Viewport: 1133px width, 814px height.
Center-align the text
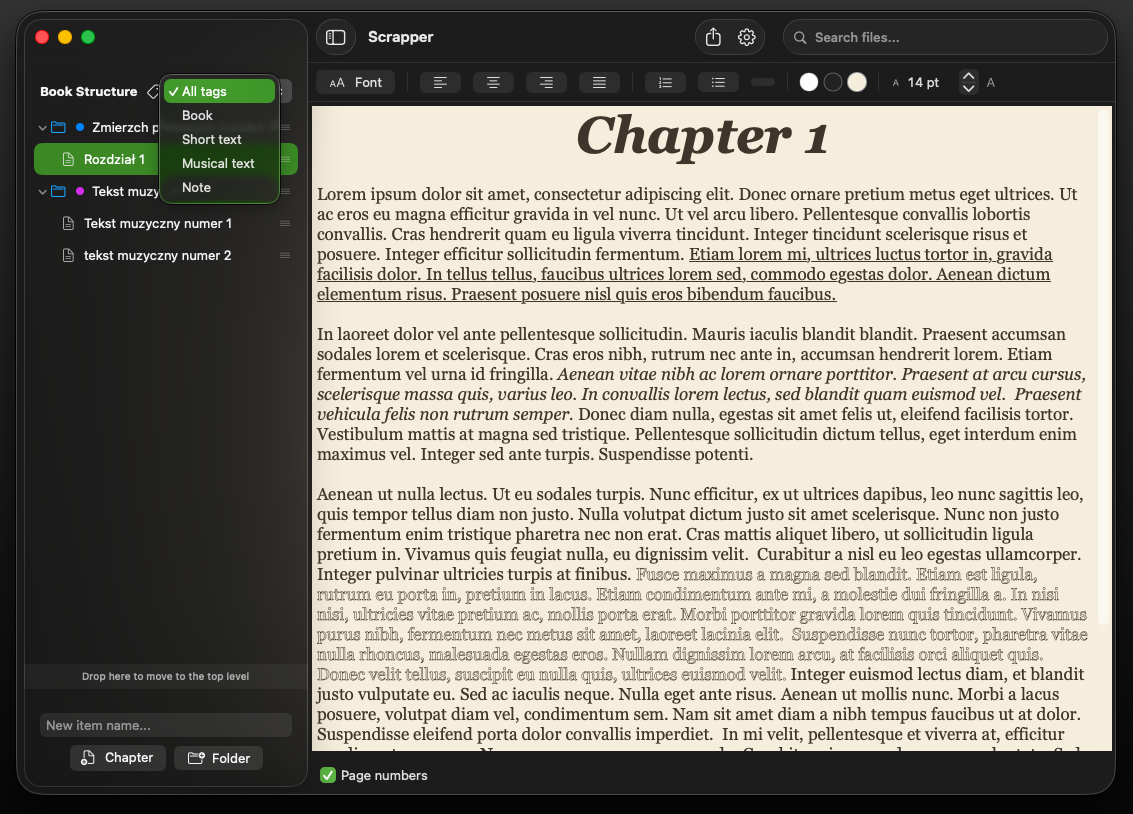(493, 82)
